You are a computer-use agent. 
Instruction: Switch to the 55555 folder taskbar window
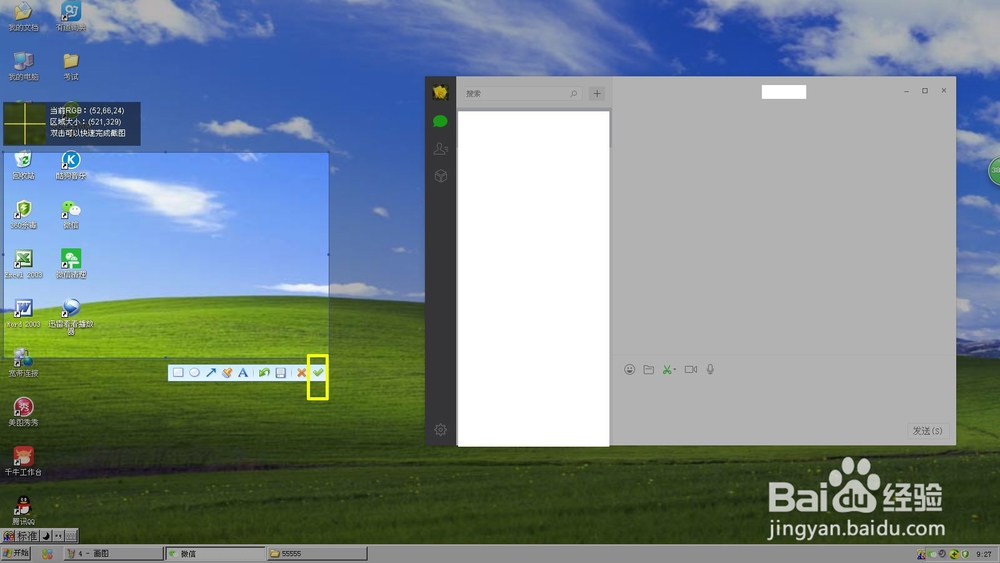tap(317, 553)
